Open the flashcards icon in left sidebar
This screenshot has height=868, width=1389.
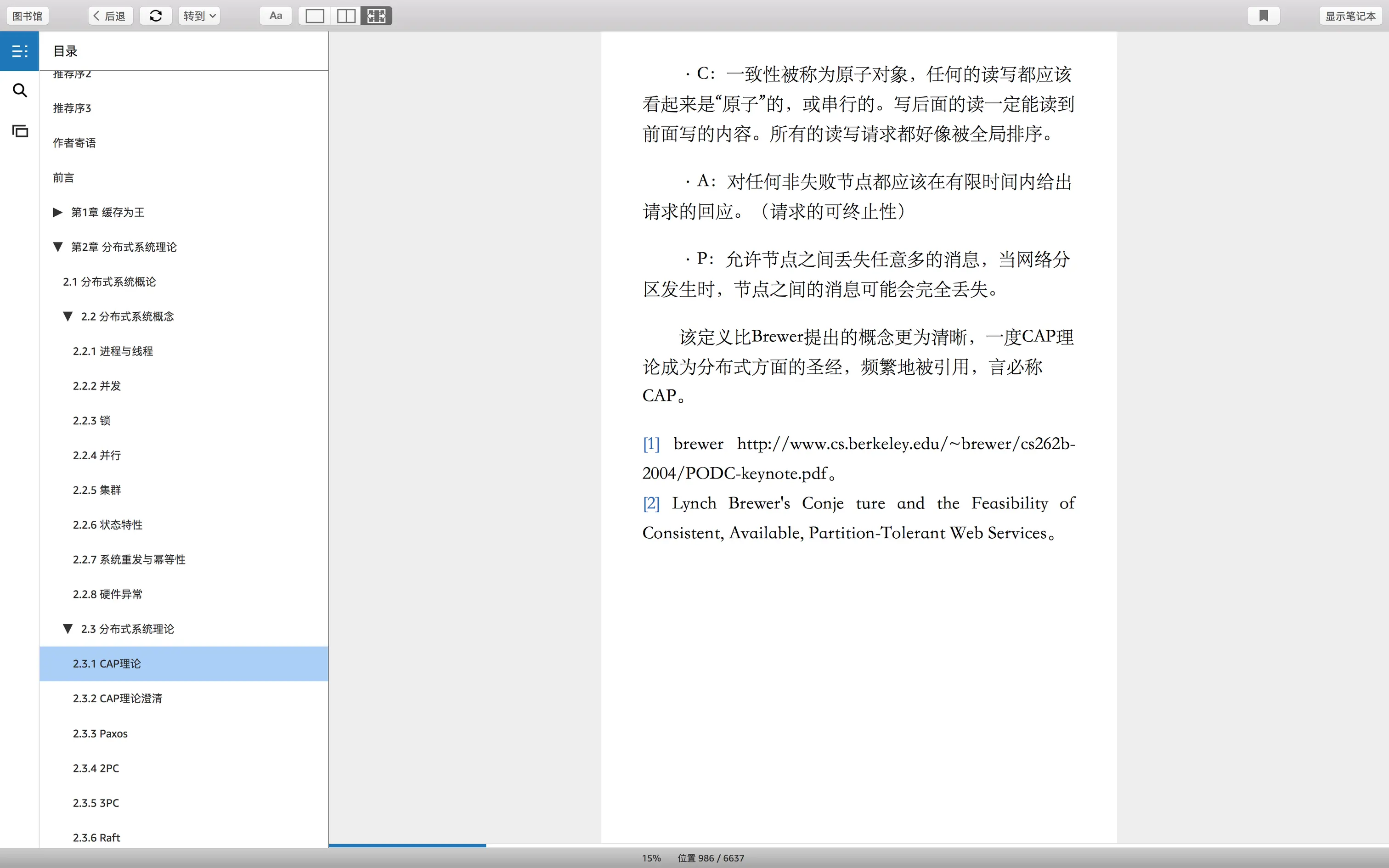(19, 131)
